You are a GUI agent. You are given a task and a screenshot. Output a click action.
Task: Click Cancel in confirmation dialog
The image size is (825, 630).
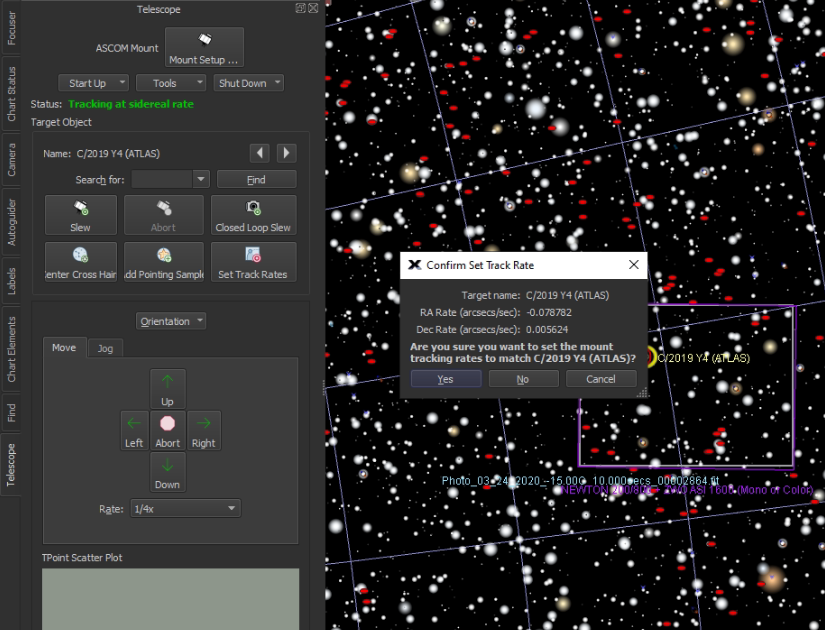(601, 379)
